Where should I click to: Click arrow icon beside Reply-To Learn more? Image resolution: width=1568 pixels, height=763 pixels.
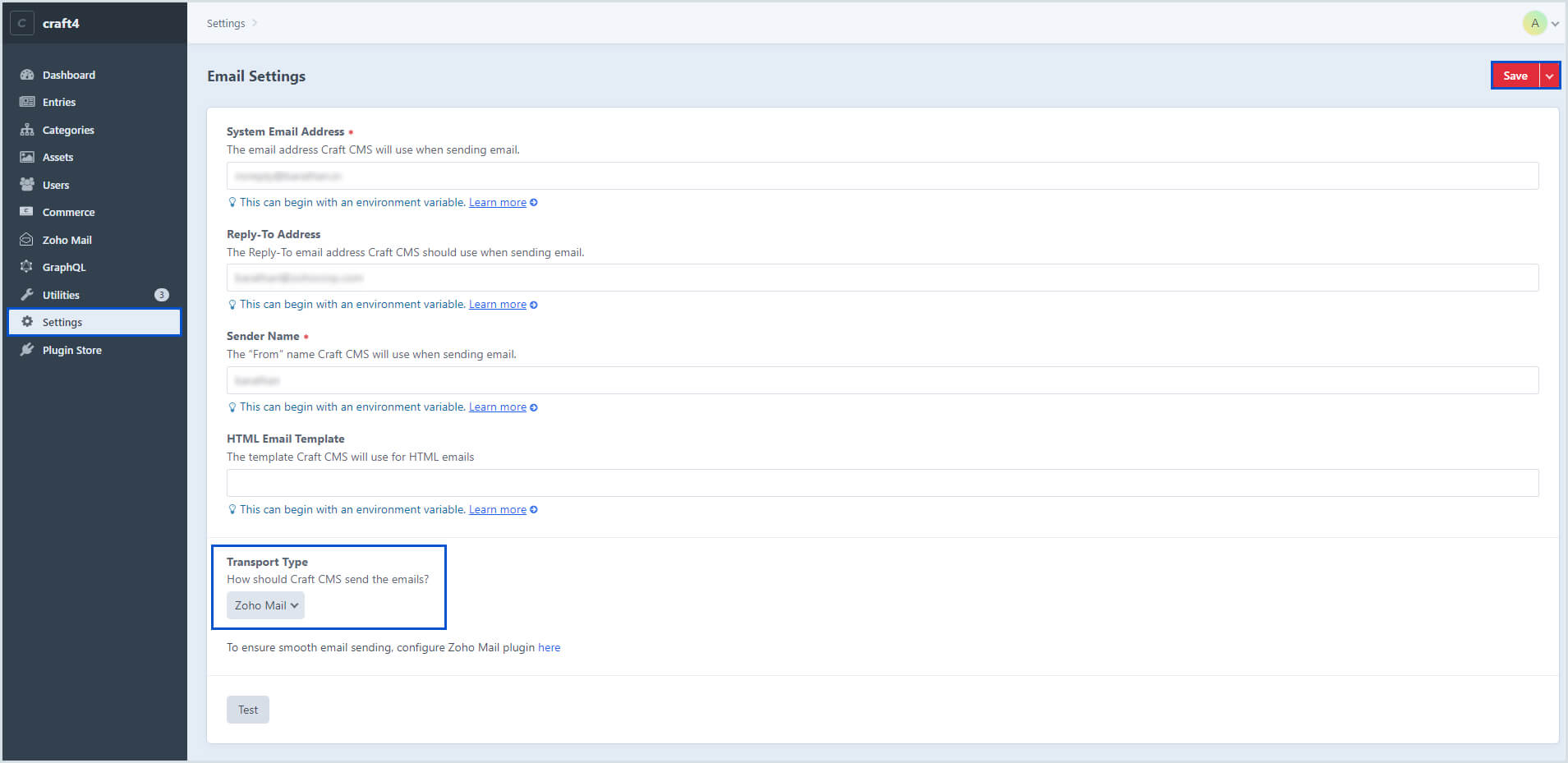pos(534,305)
